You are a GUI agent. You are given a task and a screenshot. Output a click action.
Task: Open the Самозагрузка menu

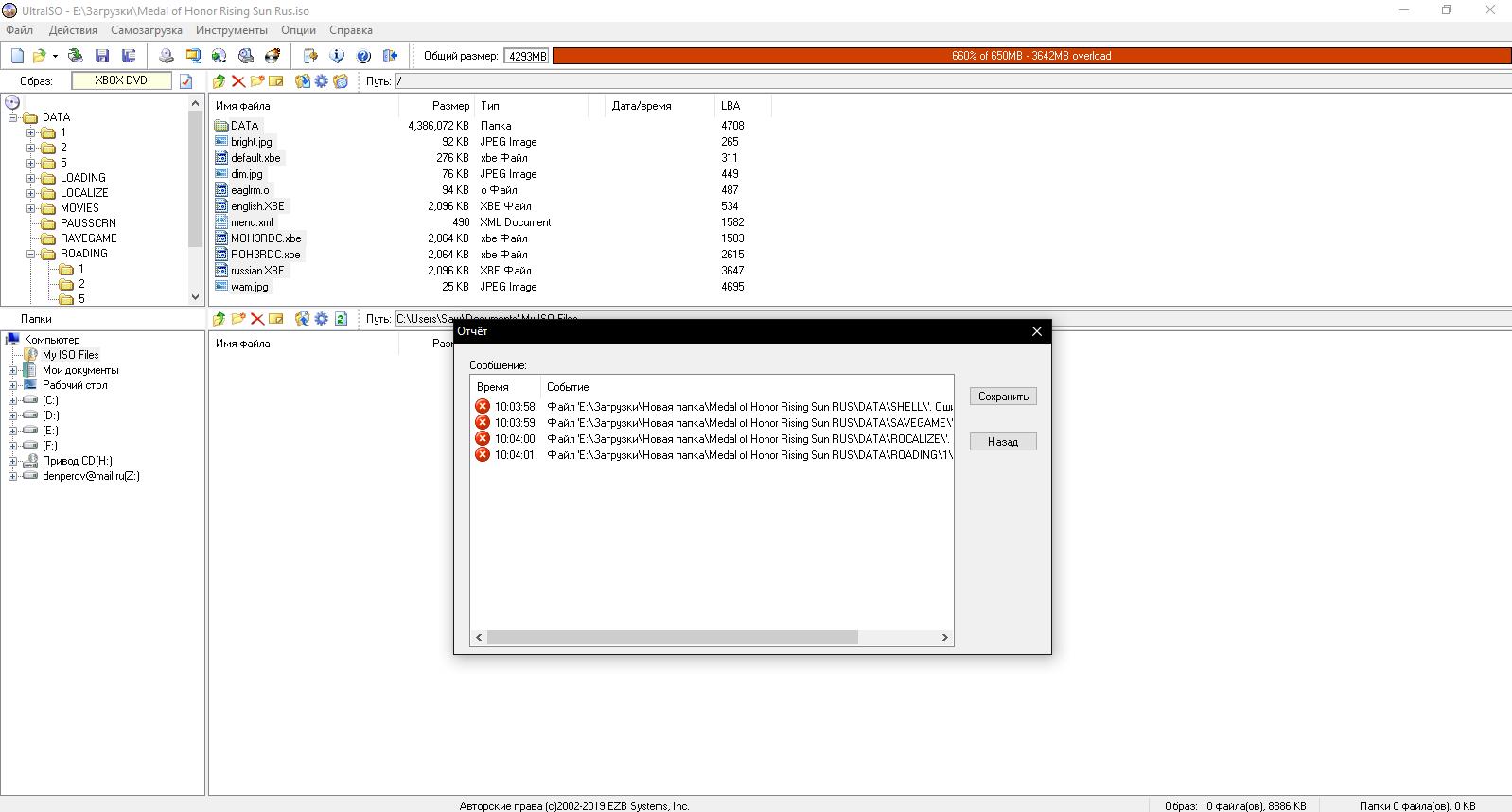click(x=147, y=30)
